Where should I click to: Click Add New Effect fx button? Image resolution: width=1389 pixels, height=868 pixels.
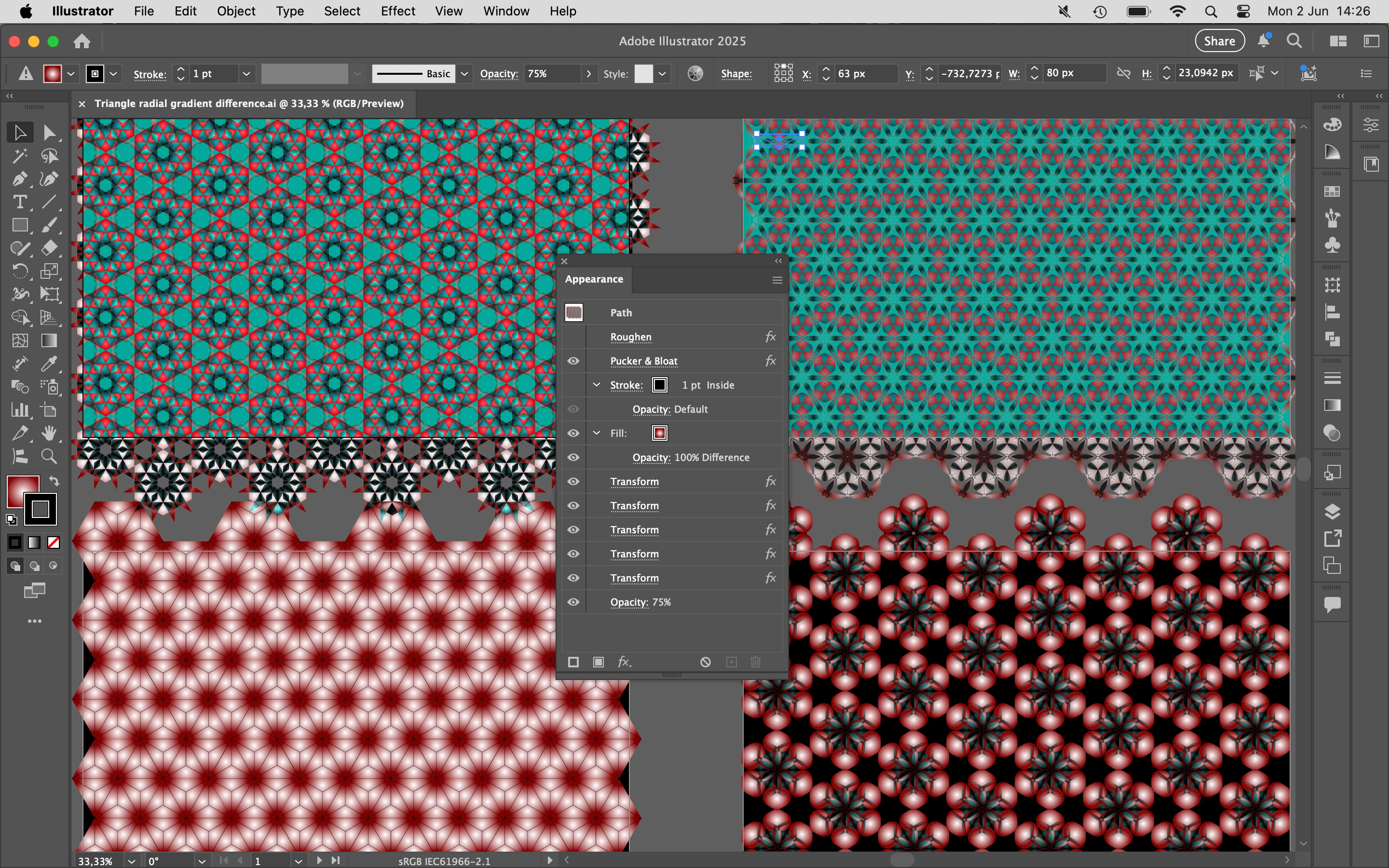pos(624,662)
